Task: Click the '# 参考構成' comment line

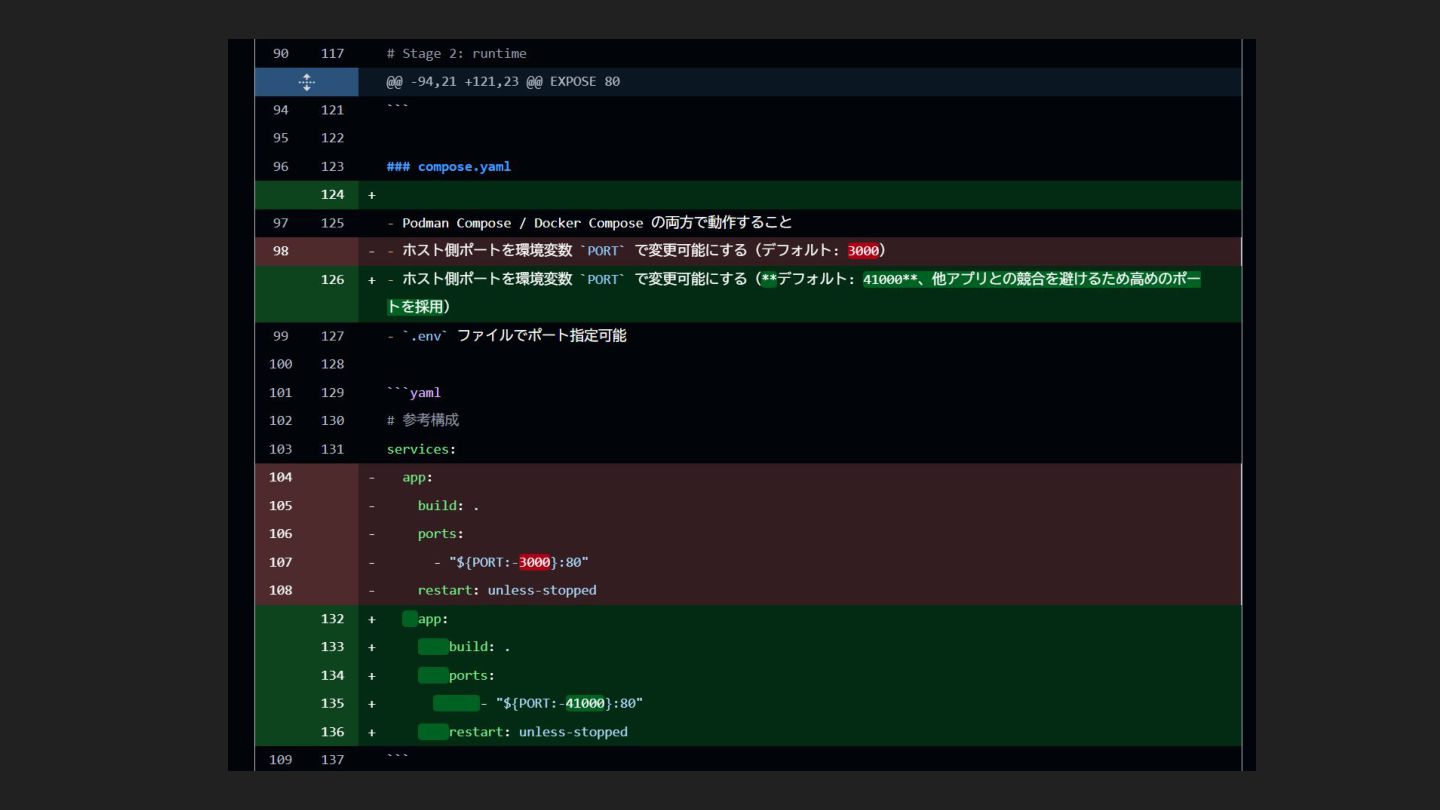Action: click(x=423, y=420)
